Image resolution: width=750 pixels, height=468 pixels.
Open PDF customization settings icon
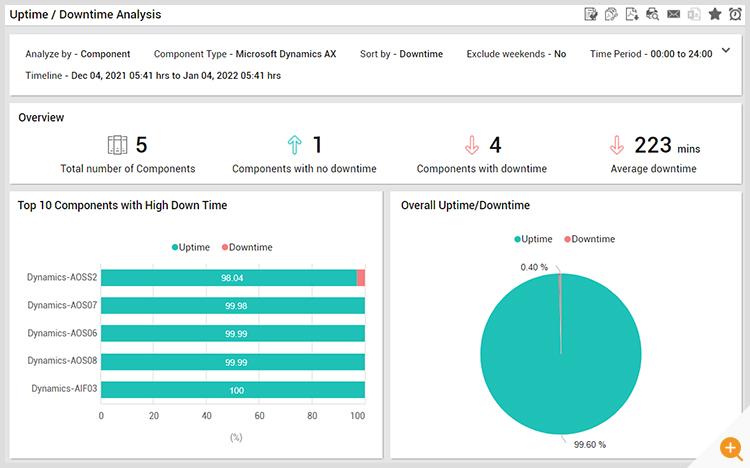(611, 14)
